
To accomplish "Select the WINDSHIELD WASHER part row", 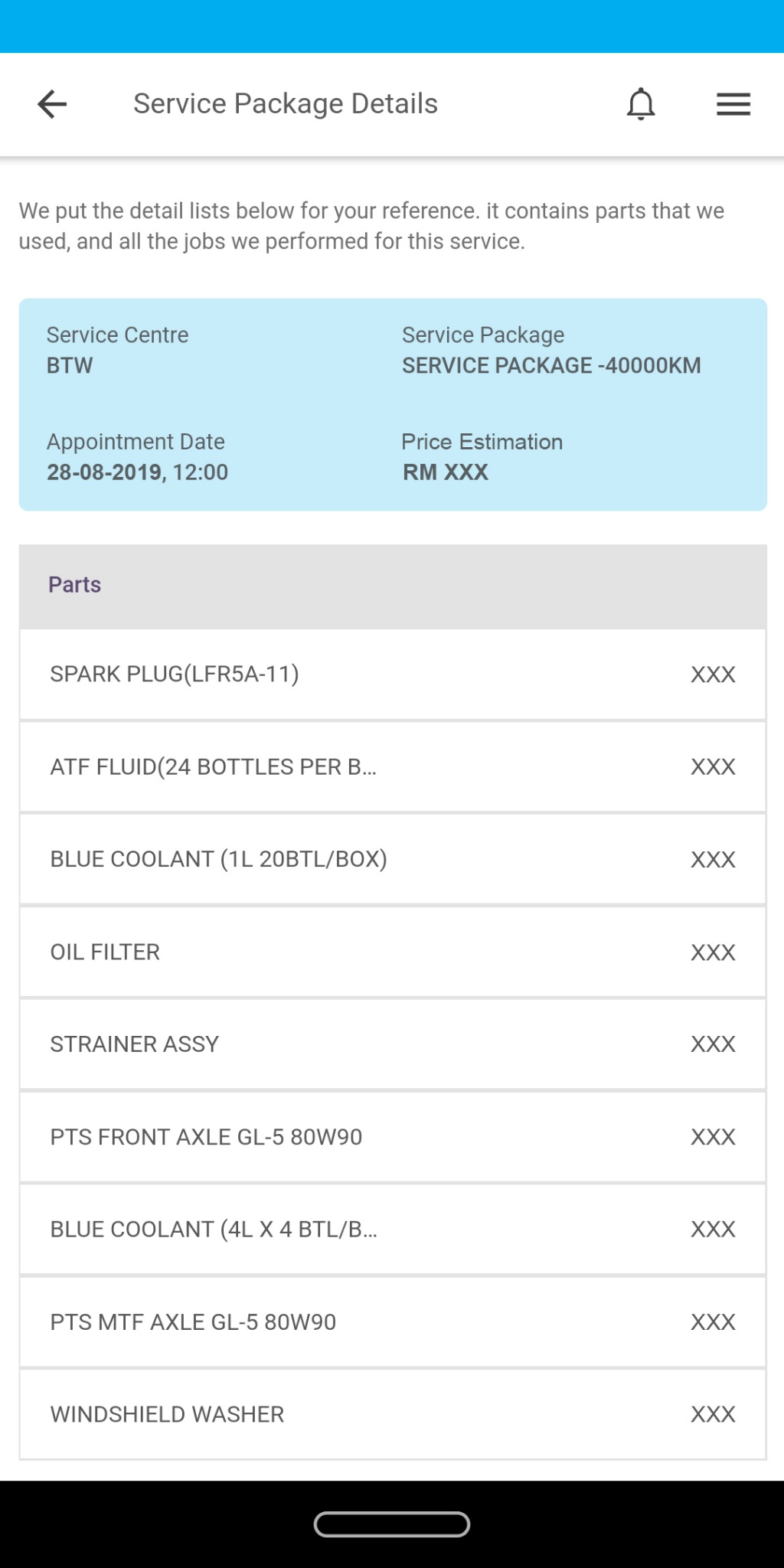I will point(392,1414).
